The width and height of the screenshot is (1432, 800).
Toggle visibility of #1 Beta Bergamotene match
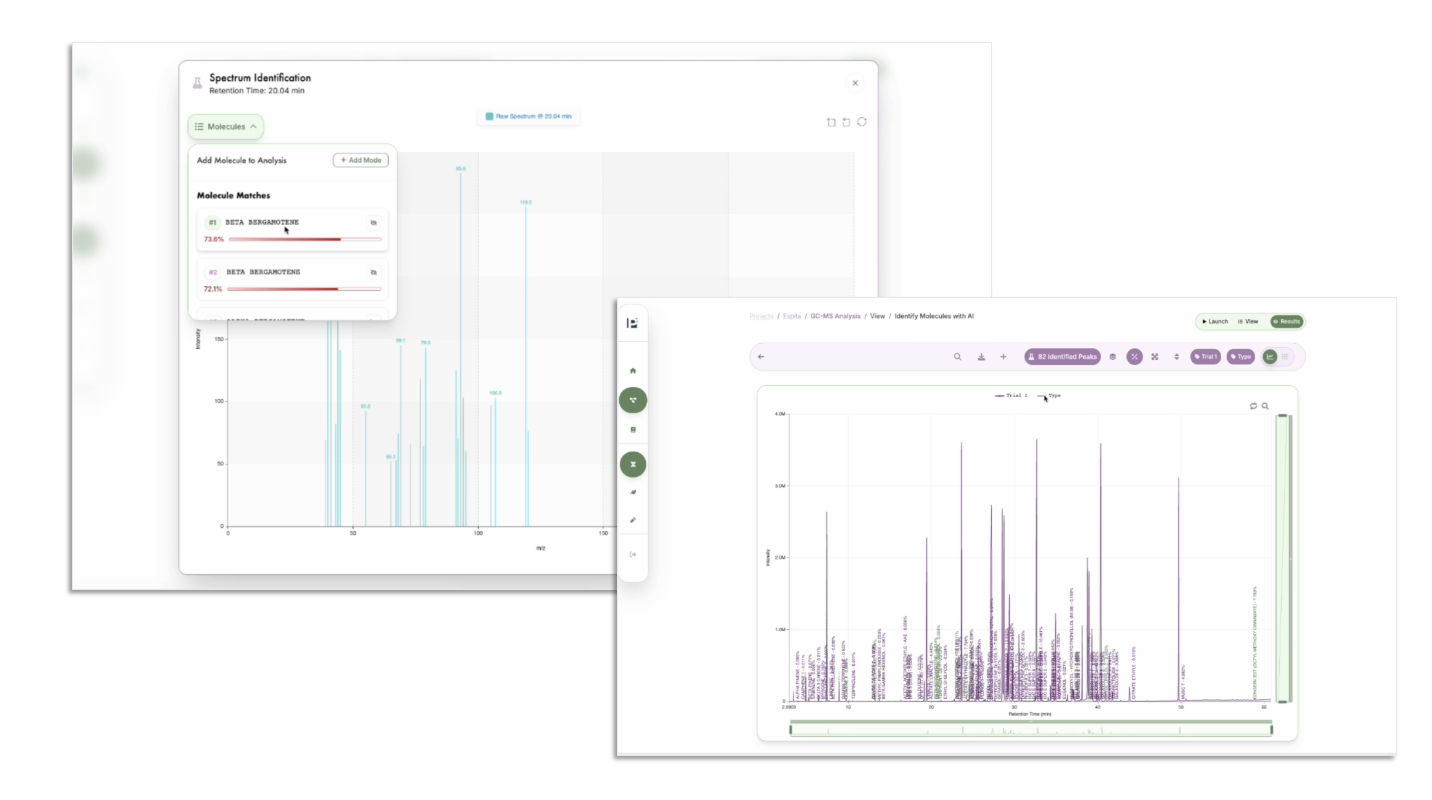tap(373, 223)
